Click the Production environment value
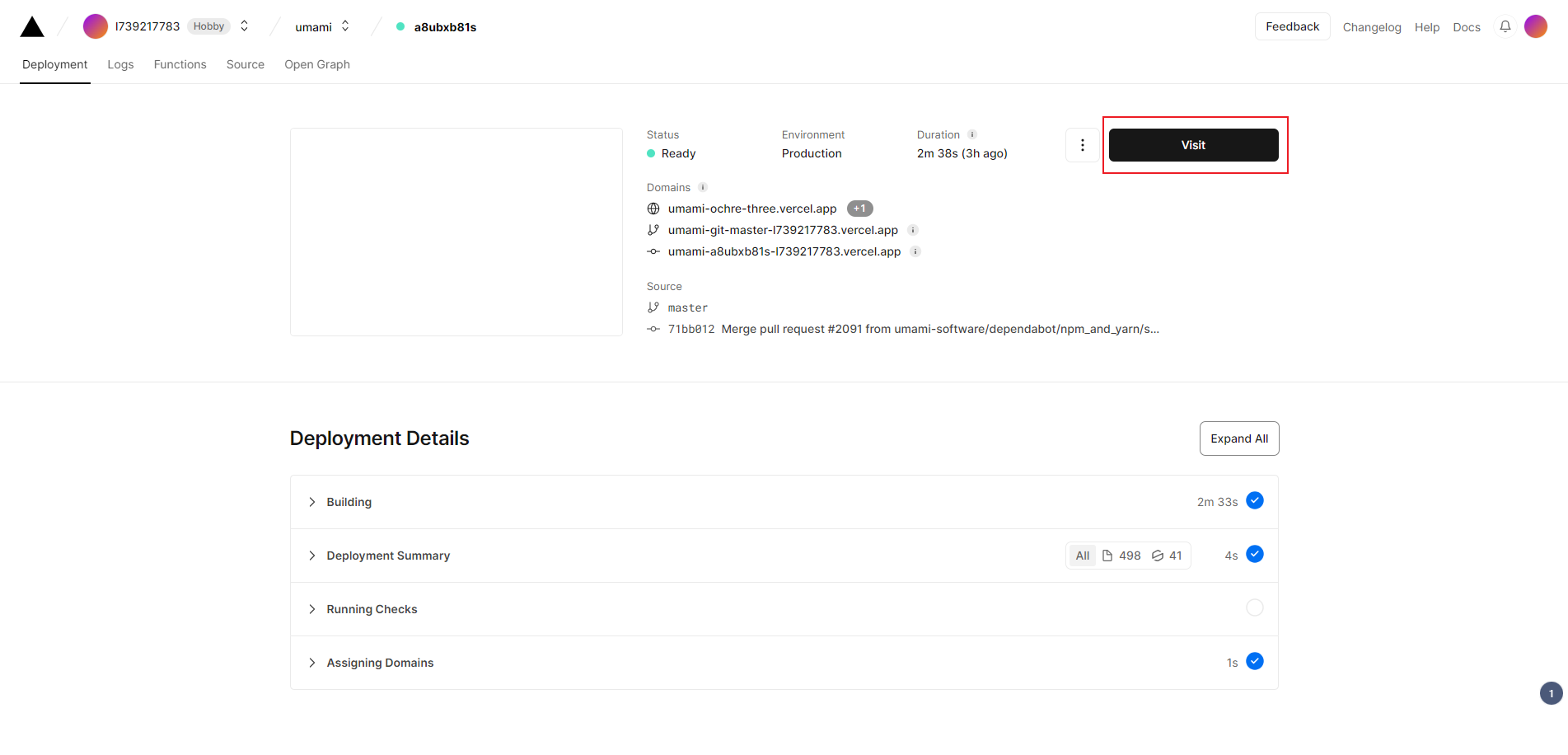This screenshot has height=755, width=1568. click(812, 153)
